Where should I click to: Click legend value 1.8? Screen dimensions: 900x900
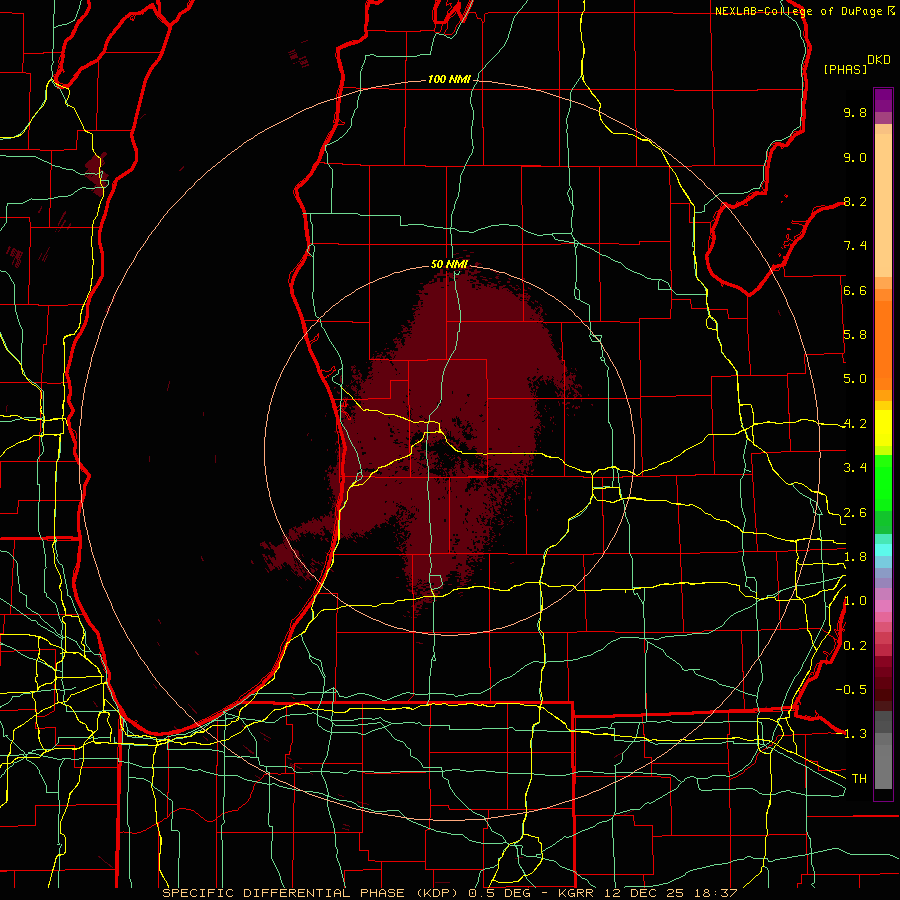click(855, 557)
